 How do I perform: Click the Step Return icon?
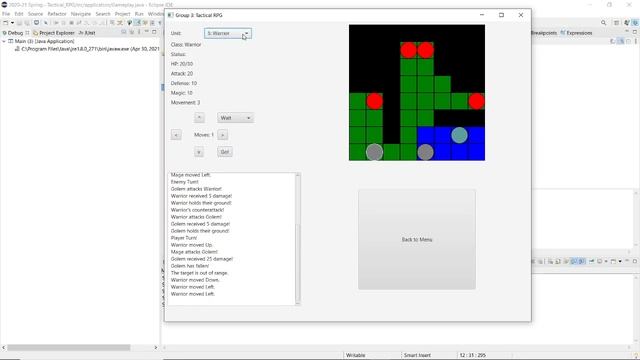tap(102, 23)
